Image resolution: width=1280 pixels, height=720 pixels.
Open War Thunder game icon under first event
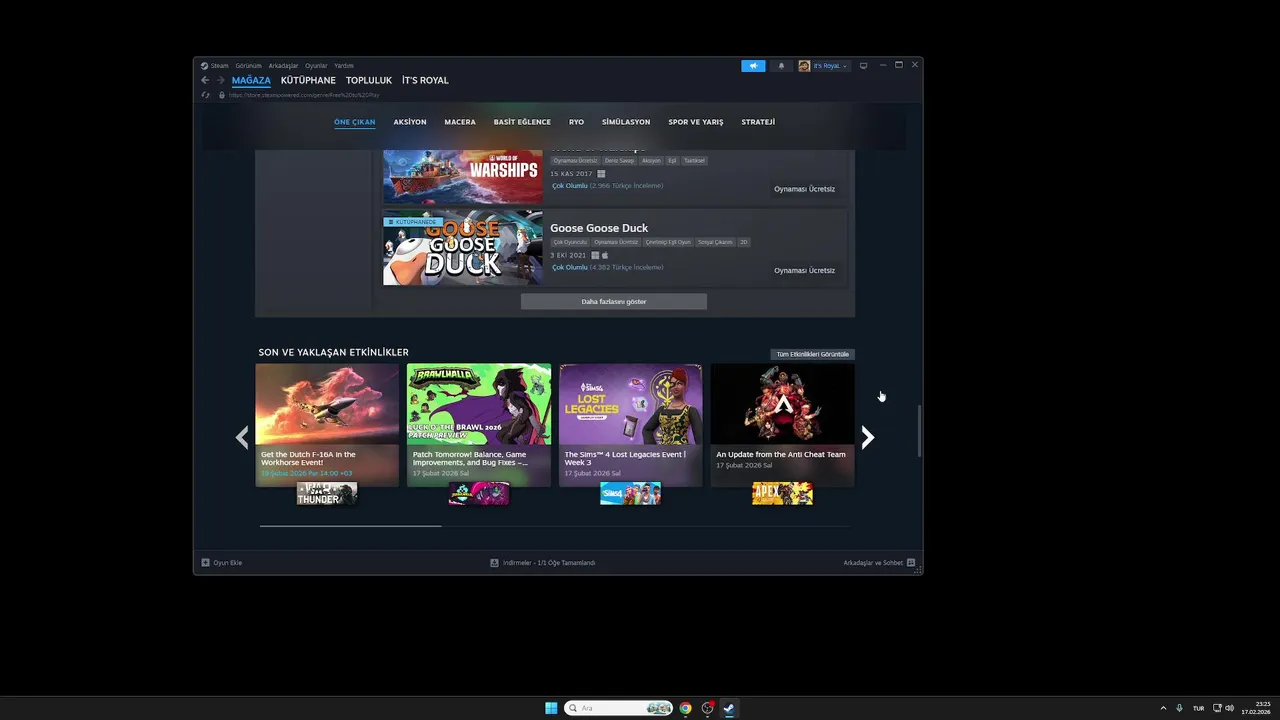(327, 494)
